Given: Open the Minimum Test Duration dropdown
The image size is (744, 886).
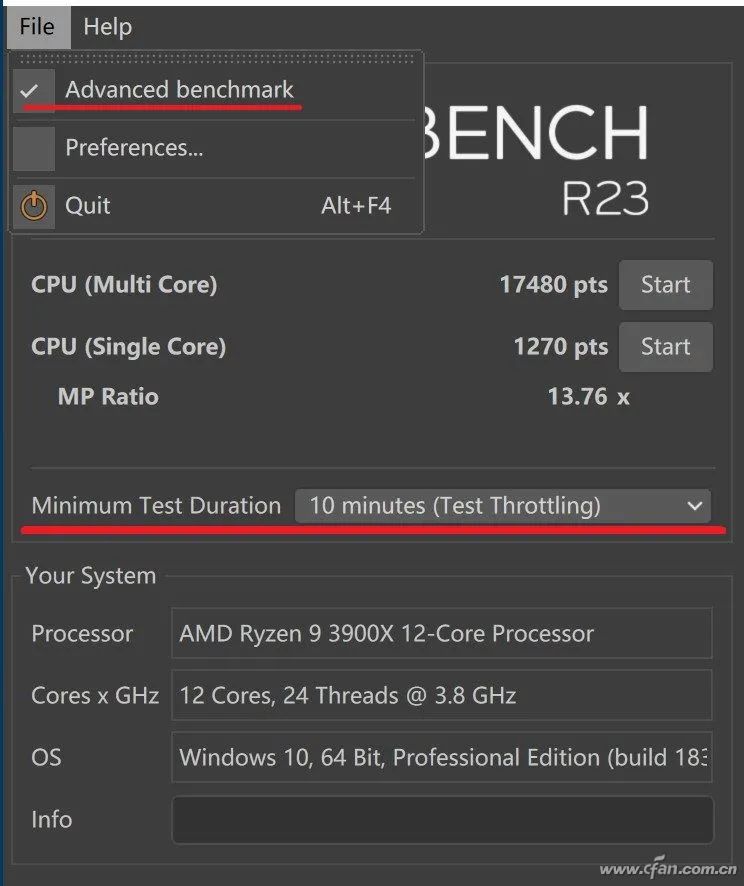Looking at the screenshot, I should (x=502, y=506).
